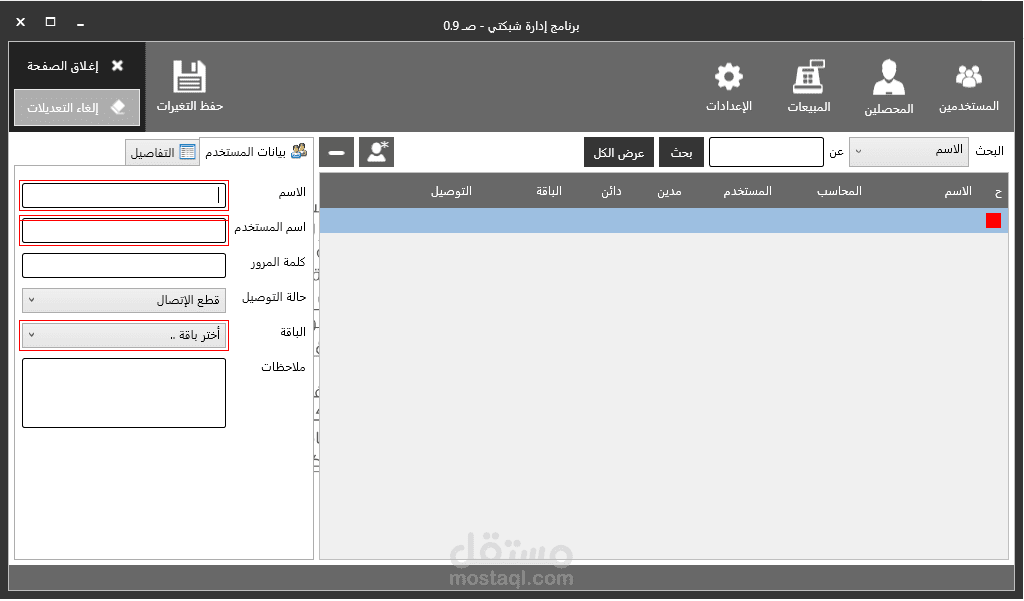This screenshot has width=1024, height=601.
Task: Cancel edits with إلغاء التعديلات
Action: pos(76,108)
